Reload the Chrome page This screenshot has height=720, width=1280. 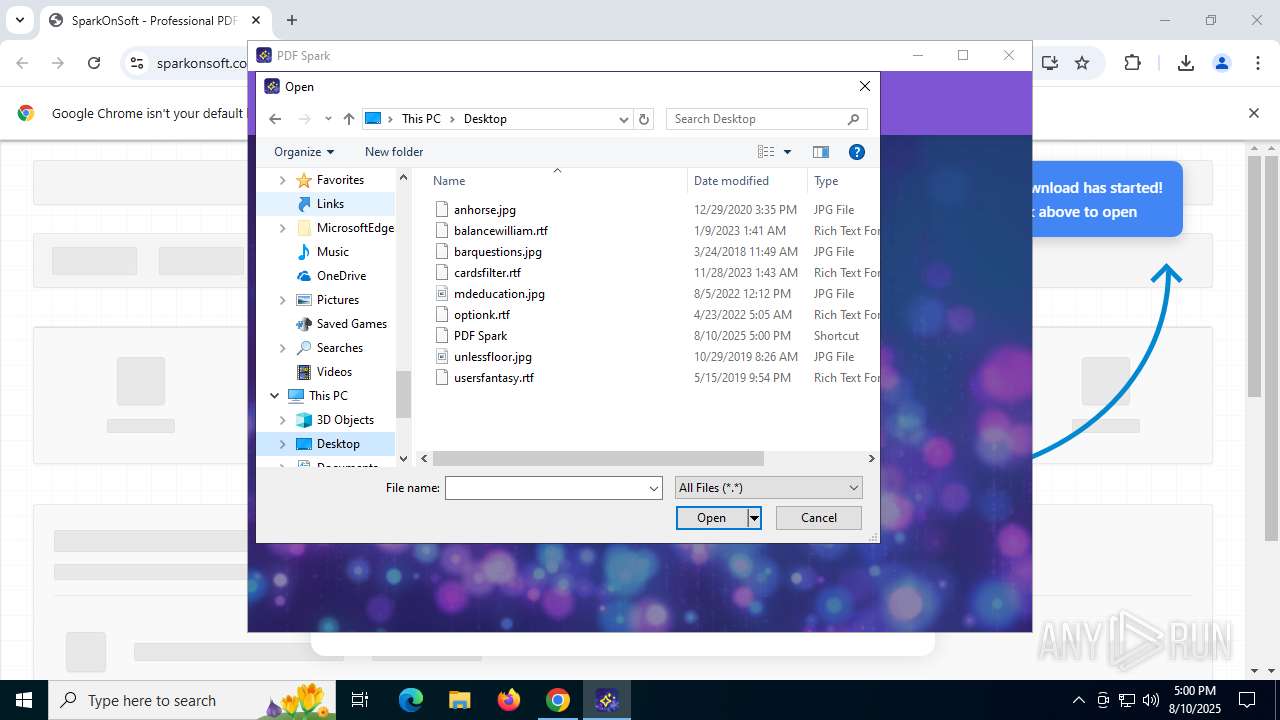(x=94, y=63)
